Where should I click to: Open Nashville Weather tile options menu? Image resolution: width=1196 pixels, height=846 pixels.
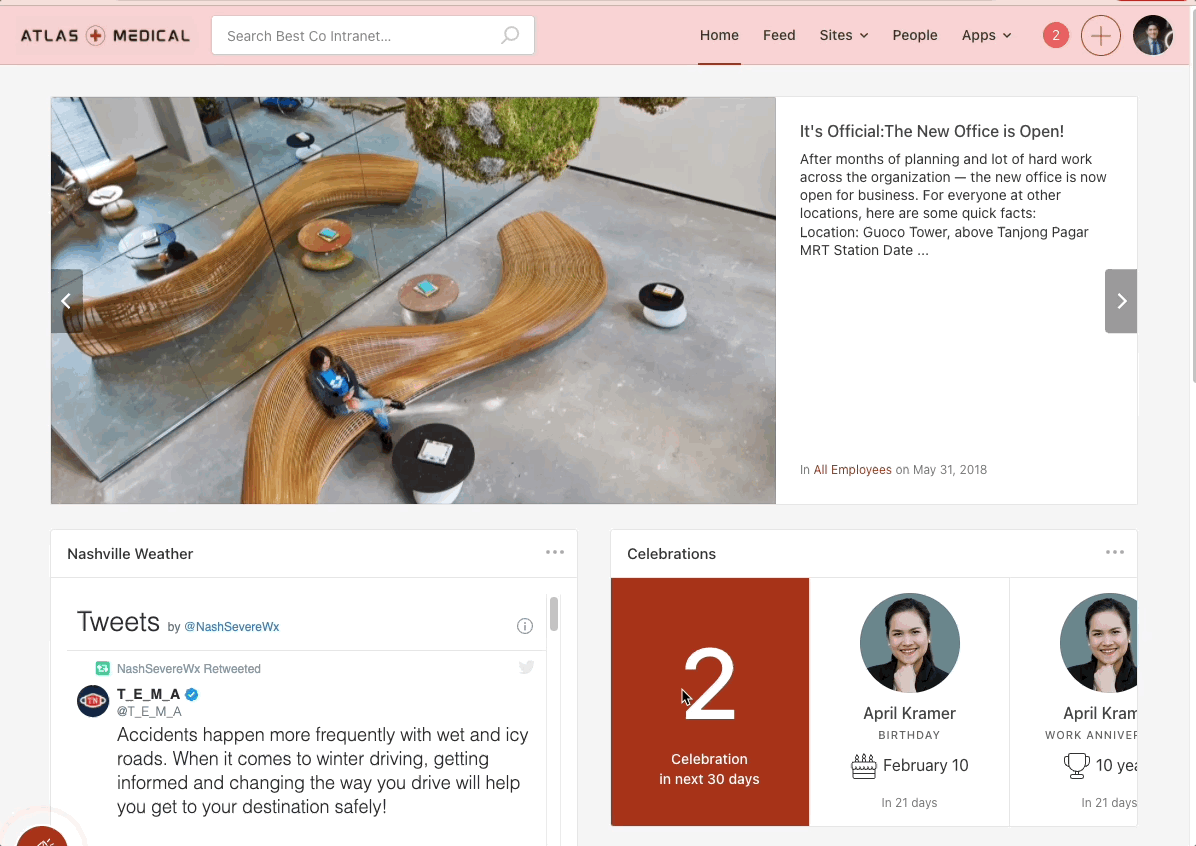click(555, 552)
